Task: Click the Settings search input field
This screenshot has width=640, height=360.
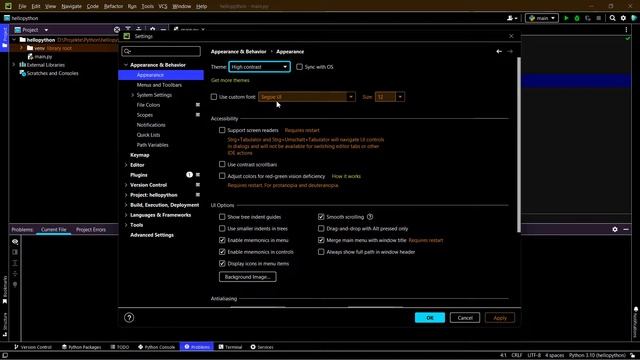Action: pos(161,51)
